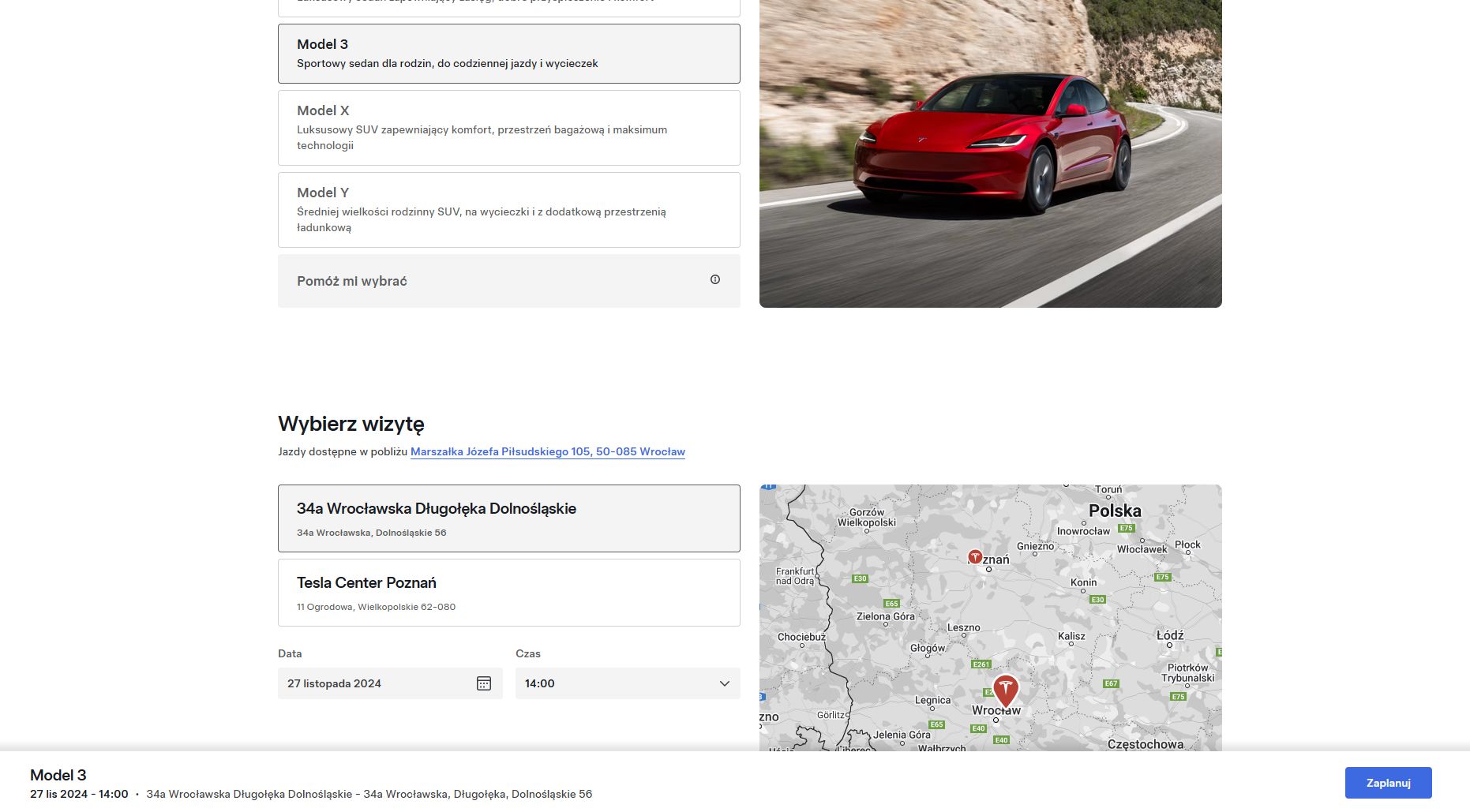Click the 'Wybierz wizytę' heading
Screen dimensions: 1470x812
coord(351,424)
